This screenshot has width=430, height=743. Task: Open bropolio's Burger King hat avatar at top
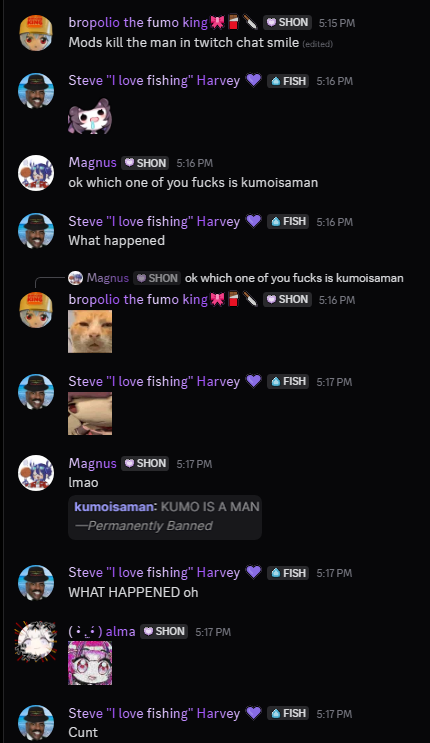click(36, 32)
